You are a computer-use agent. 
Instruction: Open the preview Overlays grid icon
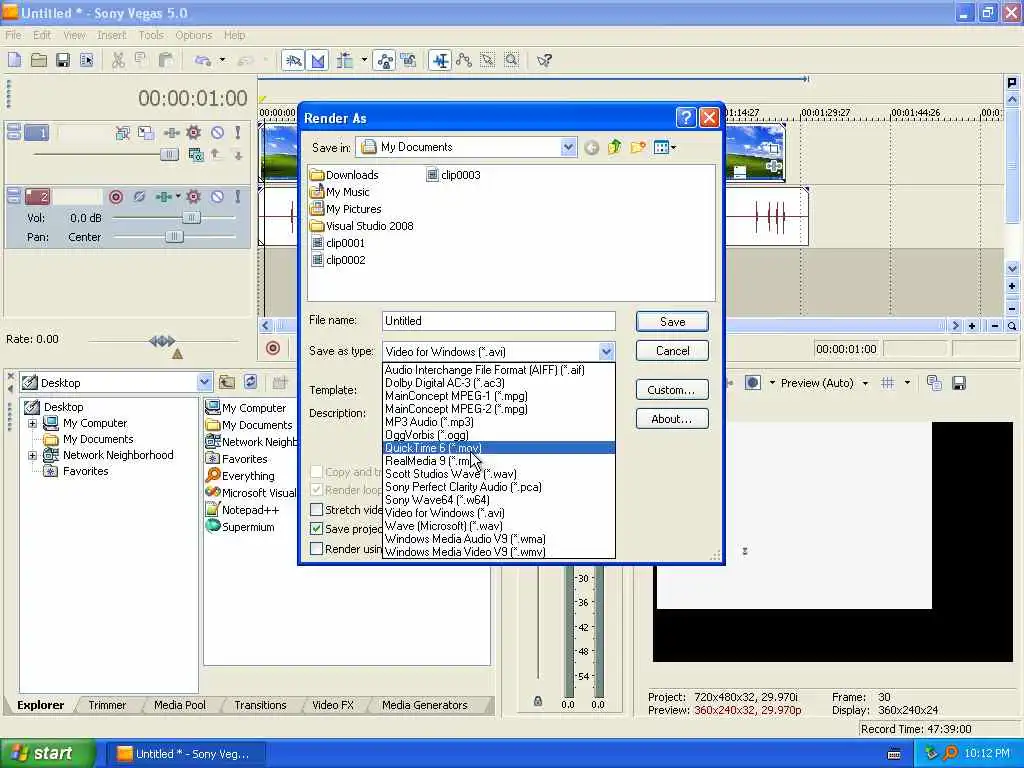point(888,383)
